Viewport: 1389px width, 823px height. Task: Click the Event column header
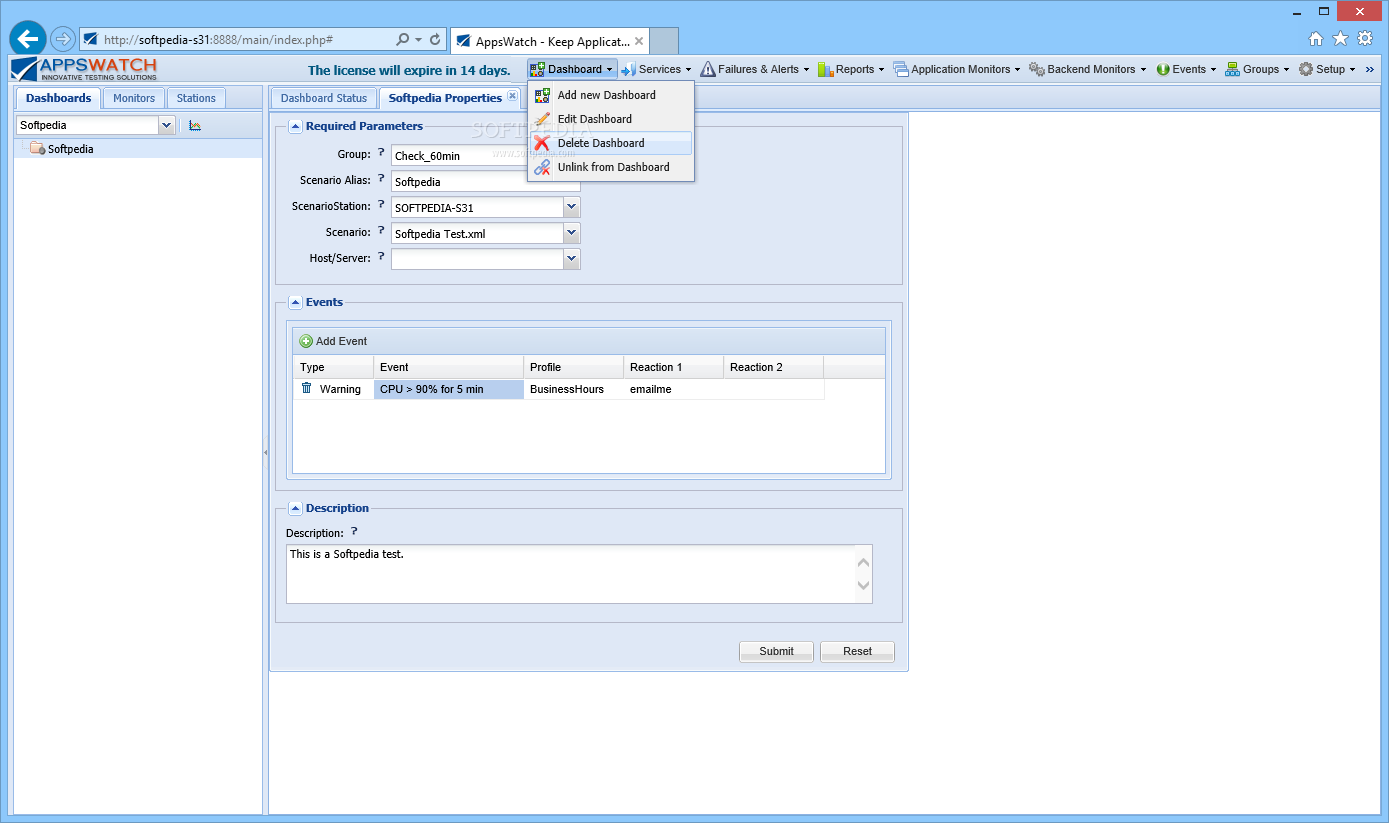(x=449, y=367)
